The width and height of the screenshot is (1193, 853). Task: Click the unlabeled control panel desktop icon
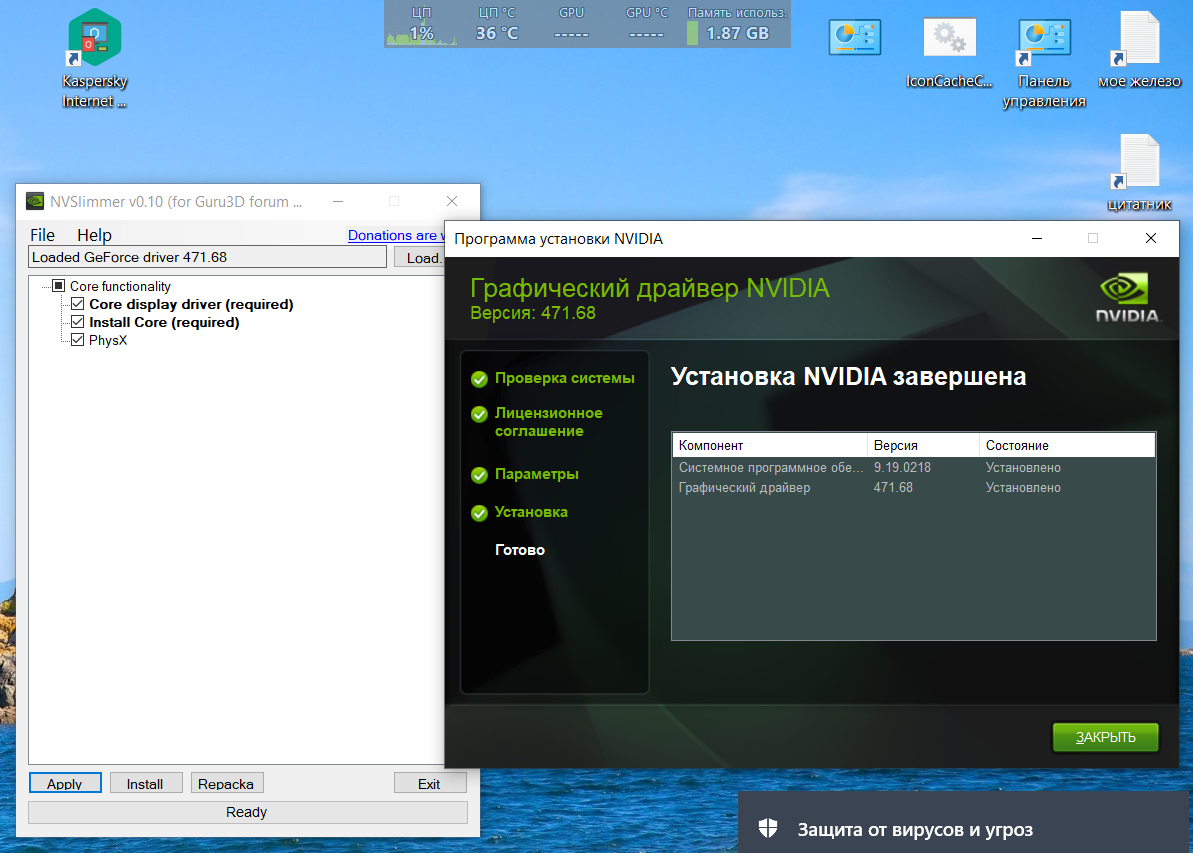854,37
